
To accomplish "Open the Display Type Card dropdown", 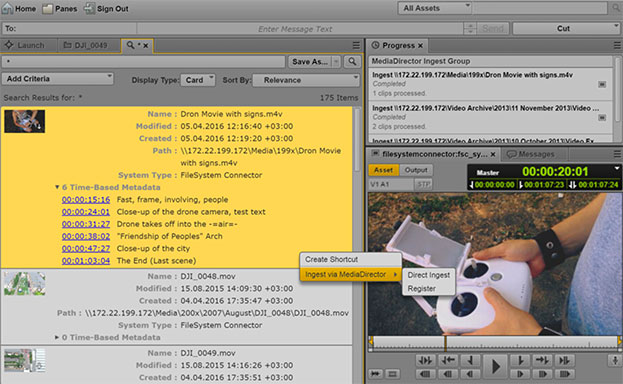I will 198,80.
